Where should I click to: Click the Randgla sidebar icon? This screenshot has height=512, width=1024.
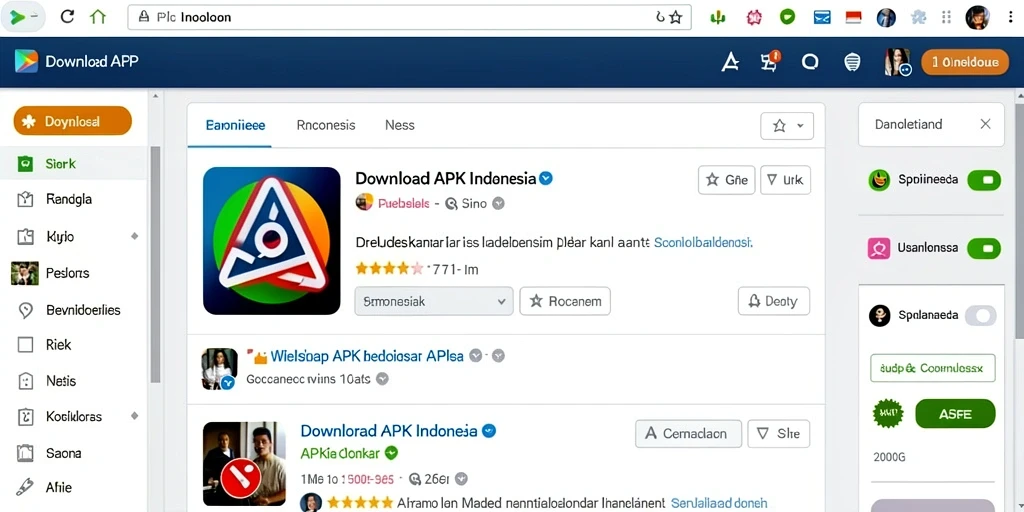25,200
